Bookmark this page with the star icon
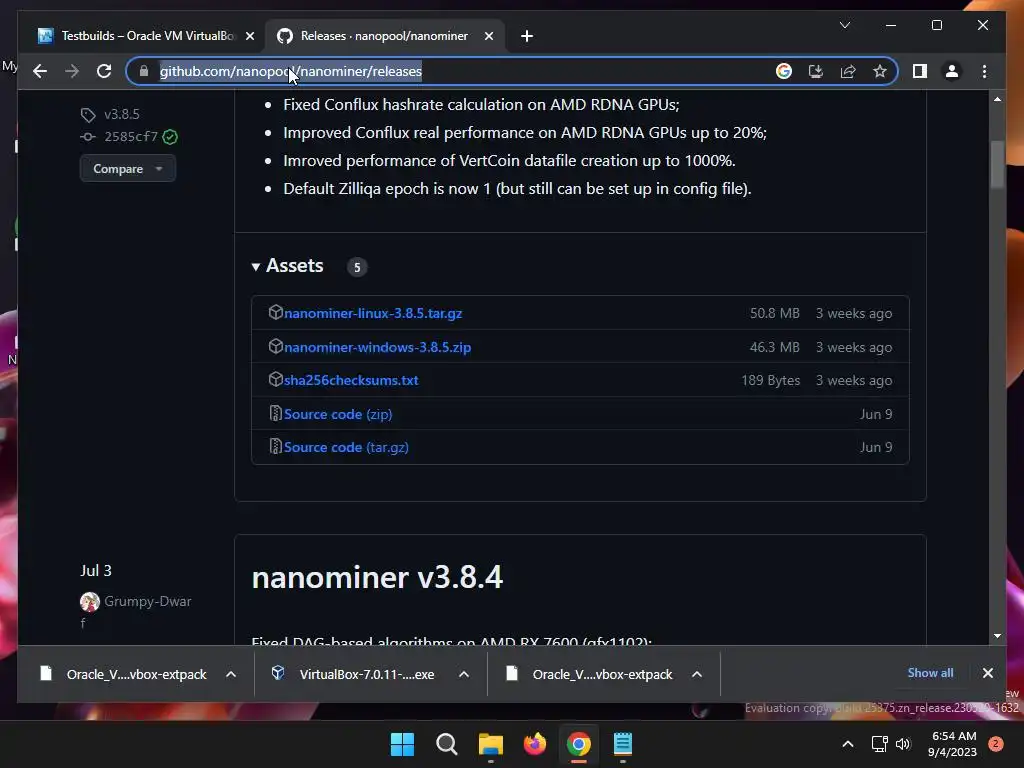 880,71
